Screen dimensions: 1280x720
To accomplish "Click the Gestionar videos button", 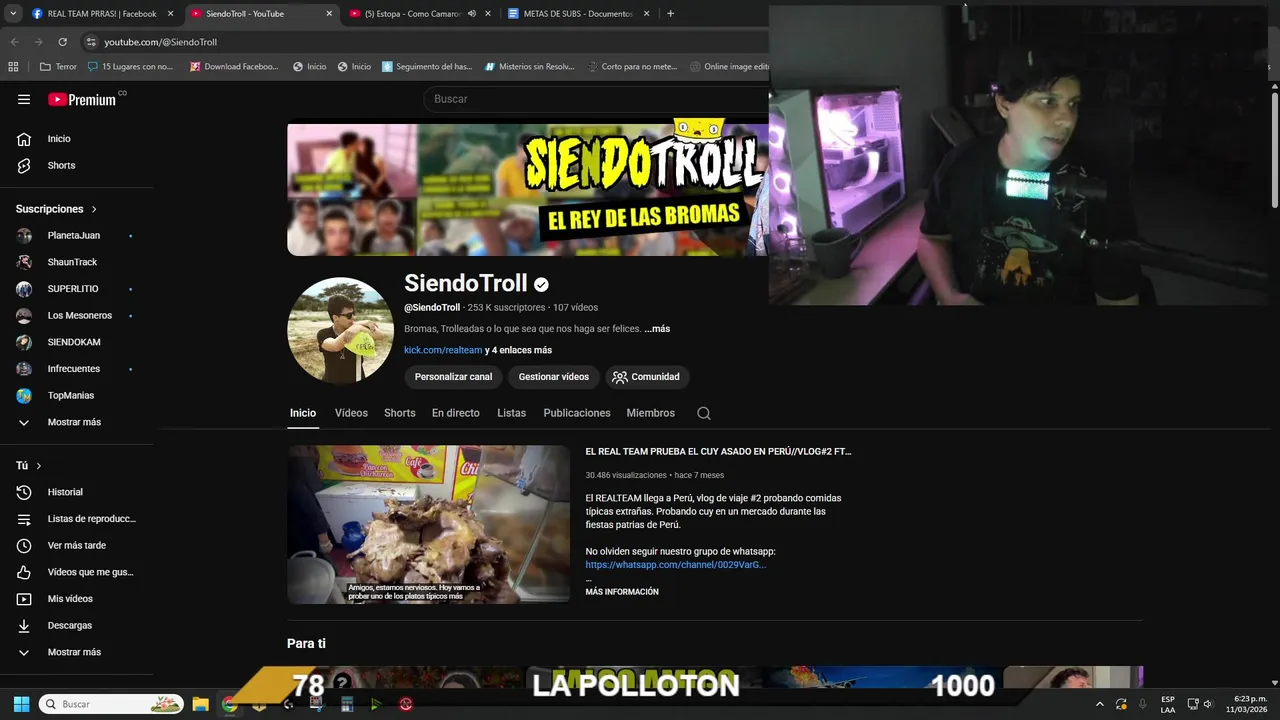I will click(x=553, y=377).
